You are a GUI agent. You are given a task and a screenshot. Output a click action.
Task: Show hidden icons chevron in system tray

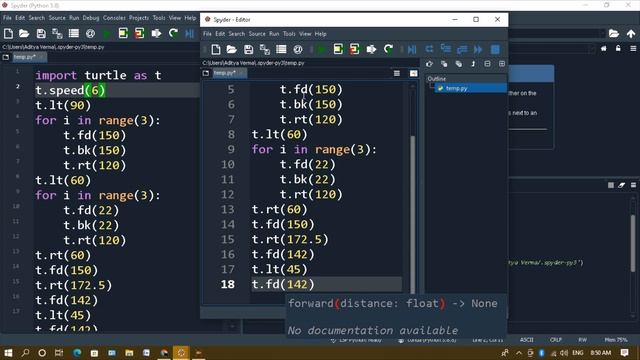coord(519,353)
